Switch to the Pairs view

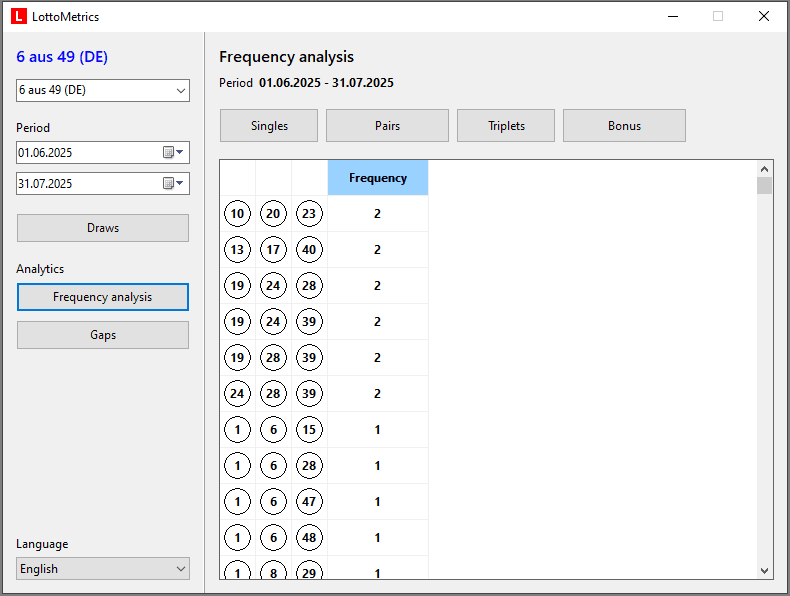387,125
